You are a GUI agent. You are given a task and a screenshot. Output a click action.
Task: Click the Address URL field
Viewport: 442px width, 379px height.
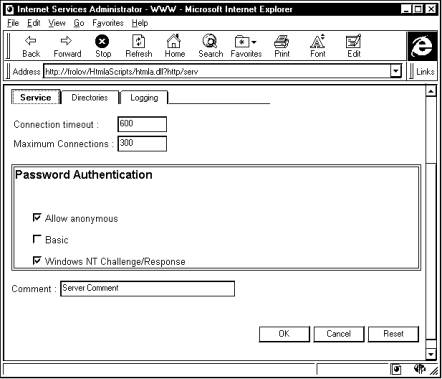(x=217, y=71)
